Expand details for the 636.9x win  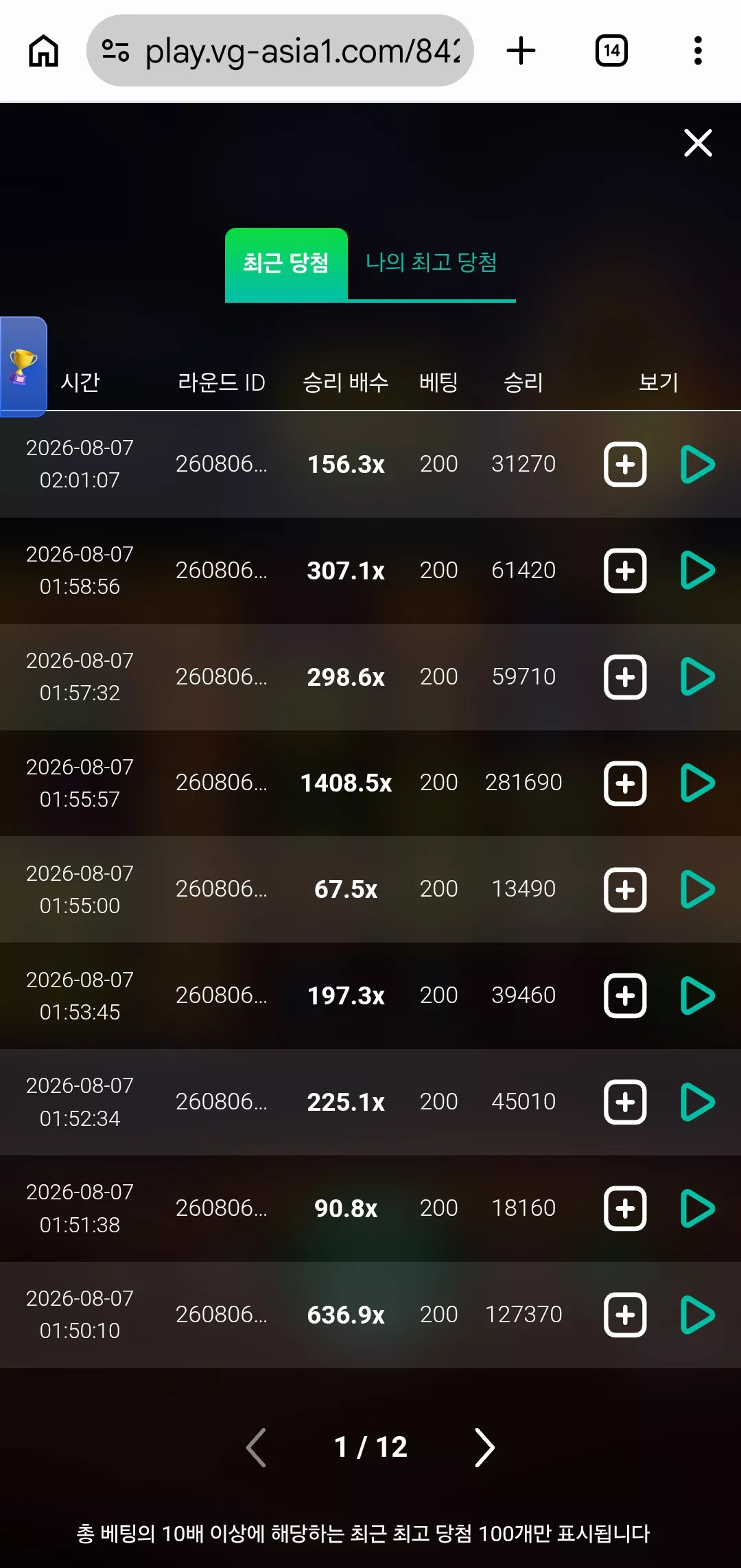pos(625,1315)
